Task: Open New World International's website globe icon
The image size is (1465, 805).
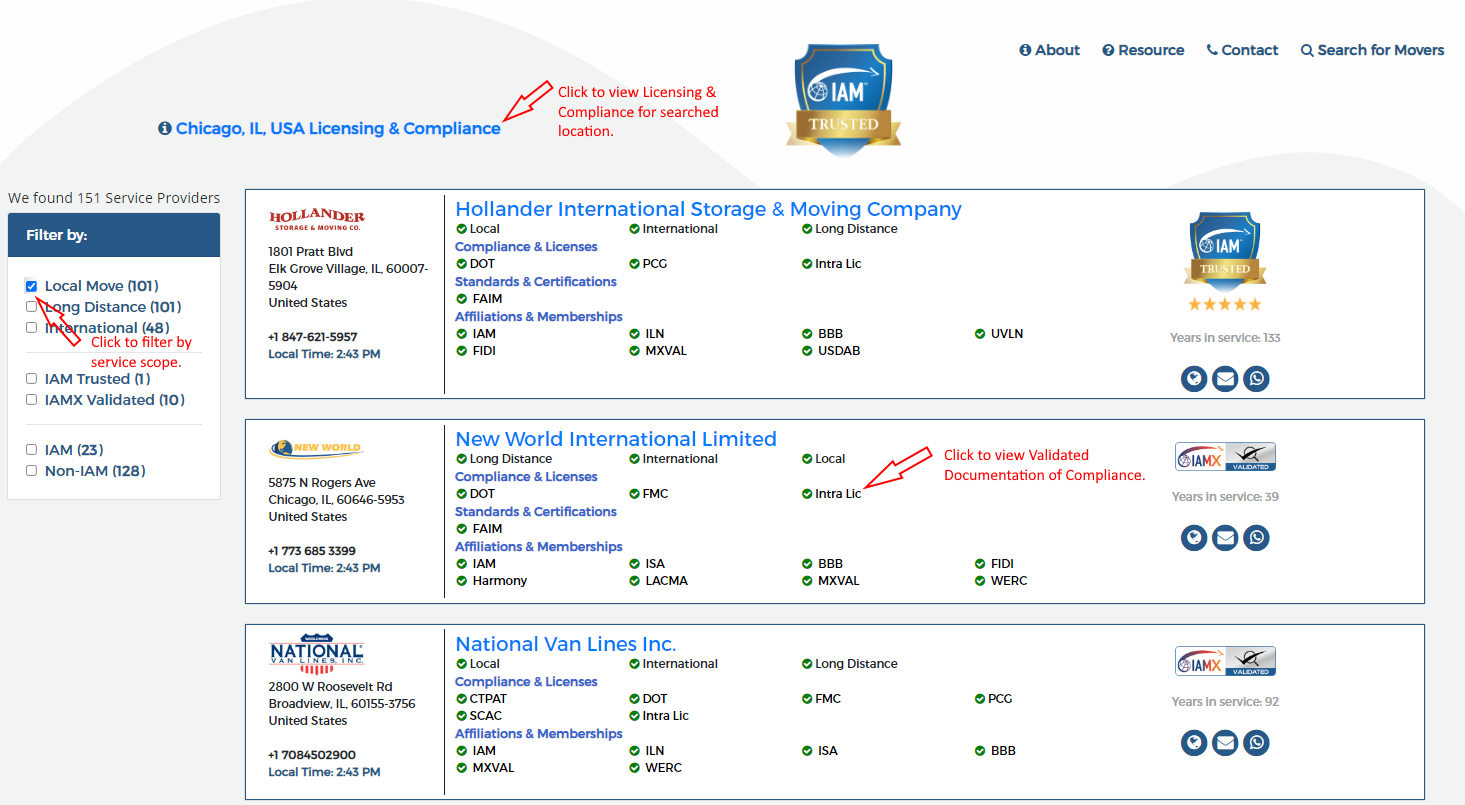Action: point(1194,538)
